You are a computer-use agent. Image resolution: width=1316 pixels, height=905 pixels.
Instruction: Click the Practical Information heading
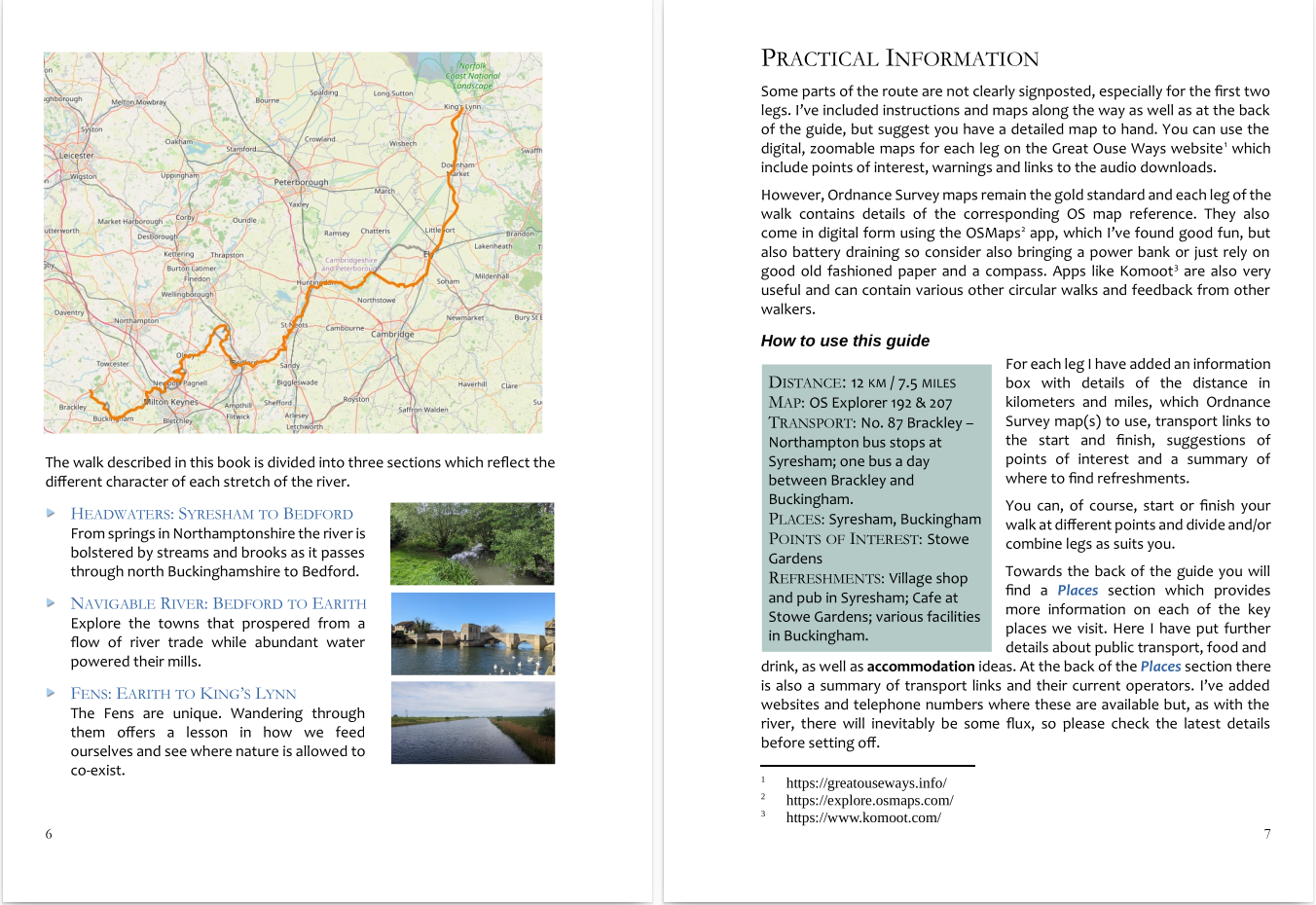tap(900, 58)
